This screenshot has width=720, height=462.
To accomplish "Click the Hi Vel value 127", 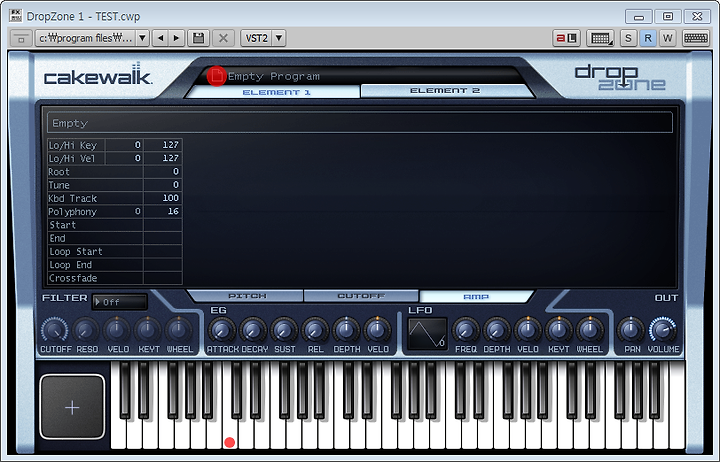I will pyautogui.click(x=163, y=158).
